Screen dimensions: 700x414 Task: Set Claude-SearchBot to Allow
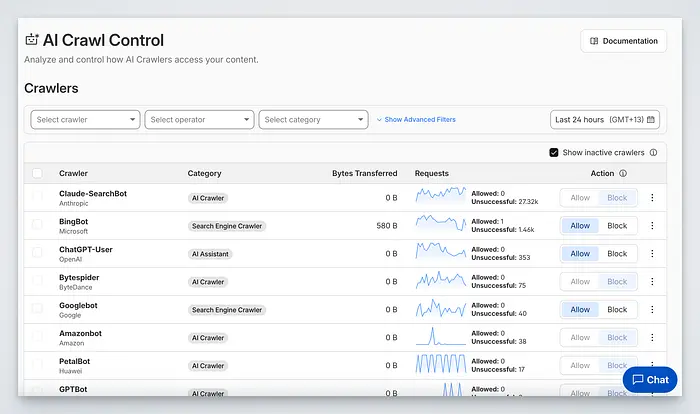click(x=580, y=198)
